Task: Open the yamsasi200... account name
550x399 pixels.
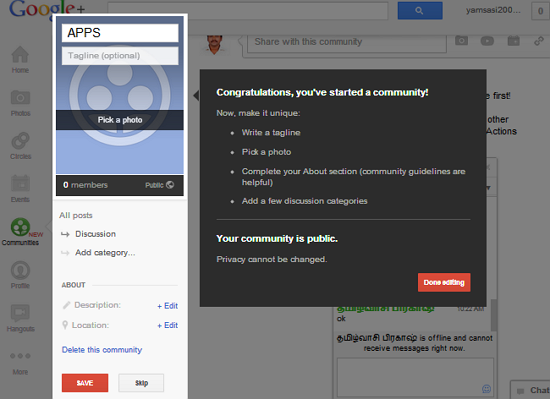Action: click(x=493, y=10)
